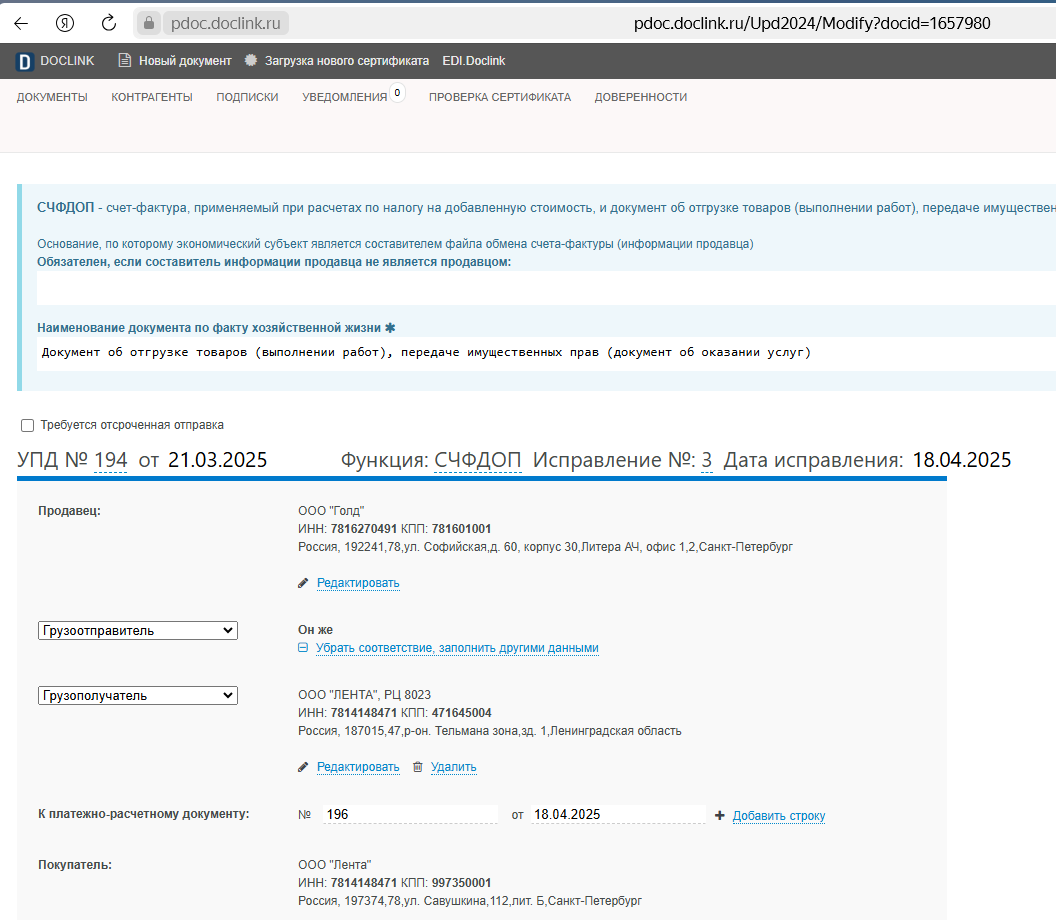
Task: Toggle Требуется отсроченная отправка checkbox
Action: 28,426
